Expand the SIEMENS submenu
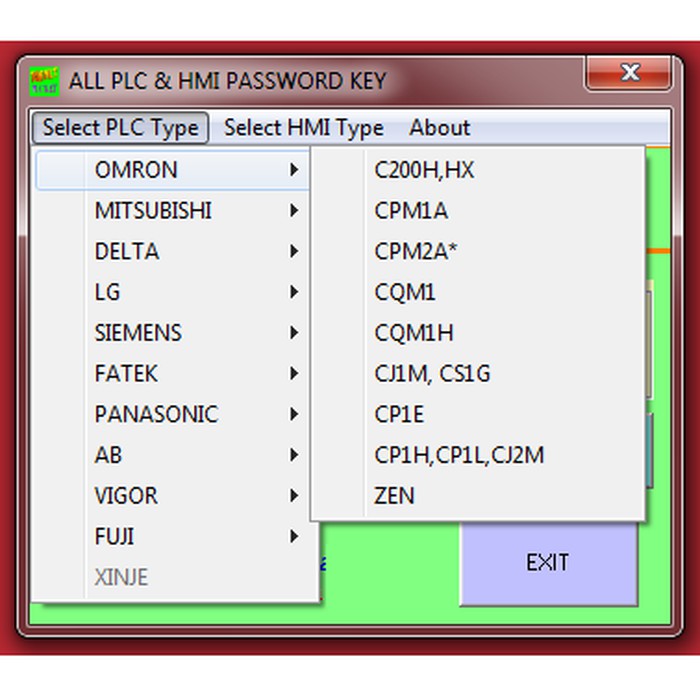 point(173,333)
